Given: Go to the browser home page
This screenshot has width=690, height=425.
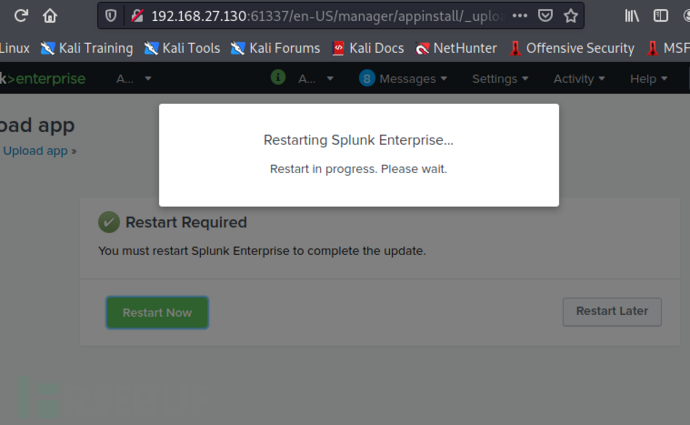Looking at the screenshot, I should (50, 16).
